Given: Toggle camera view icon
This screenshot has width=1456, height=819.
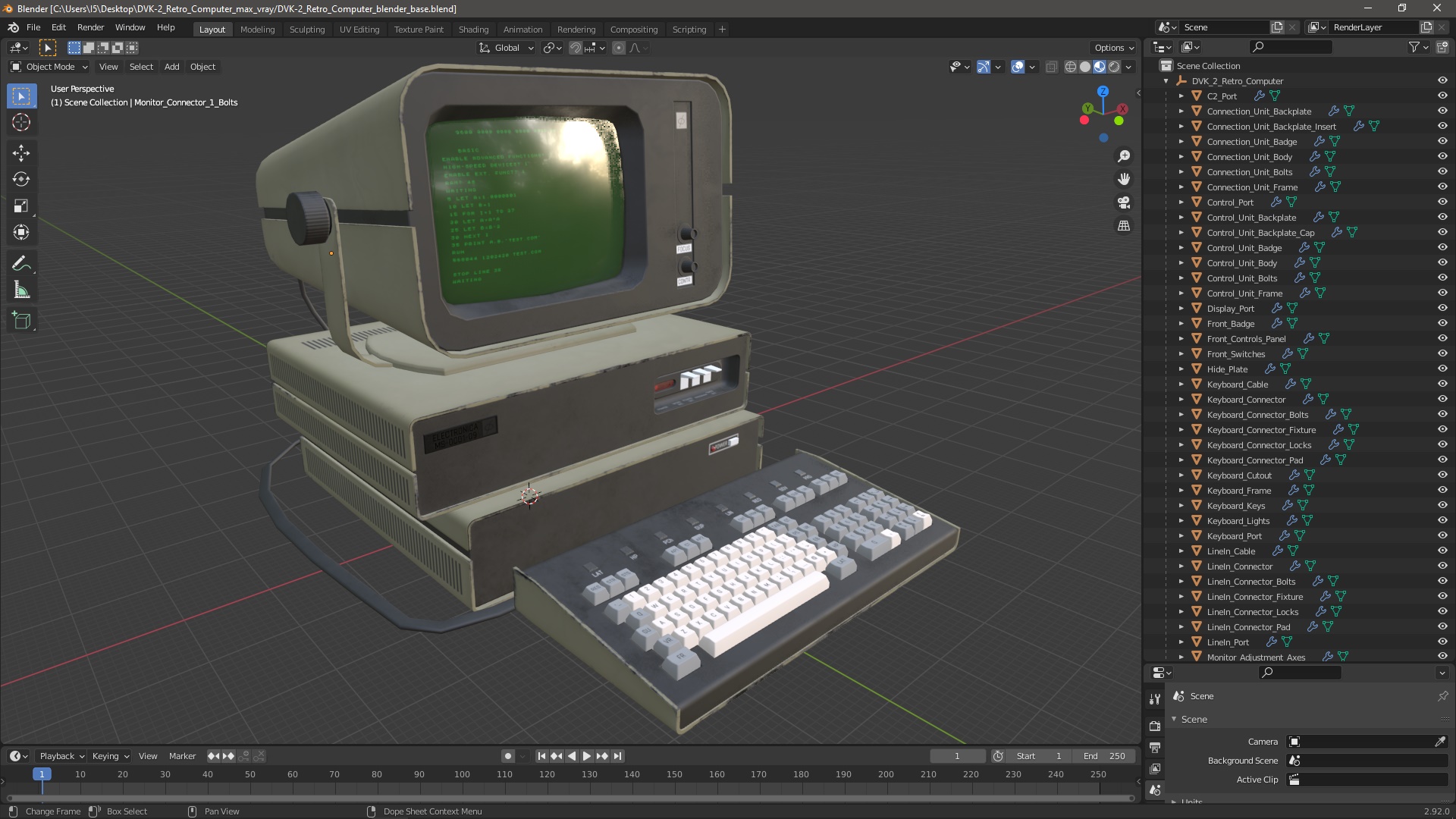Looking at the screenshot, I should point(1124,202).
